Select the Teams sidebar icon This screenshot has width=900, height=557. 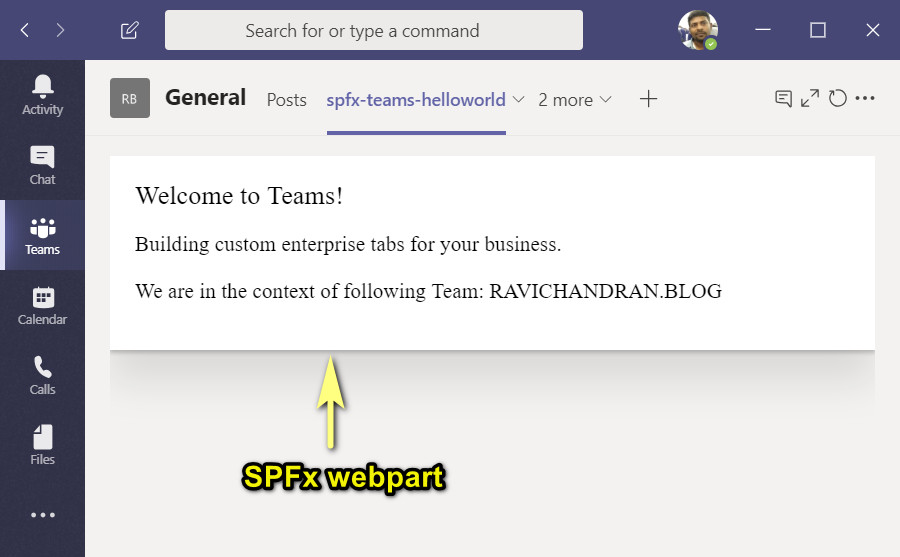[x=42, y=235]
